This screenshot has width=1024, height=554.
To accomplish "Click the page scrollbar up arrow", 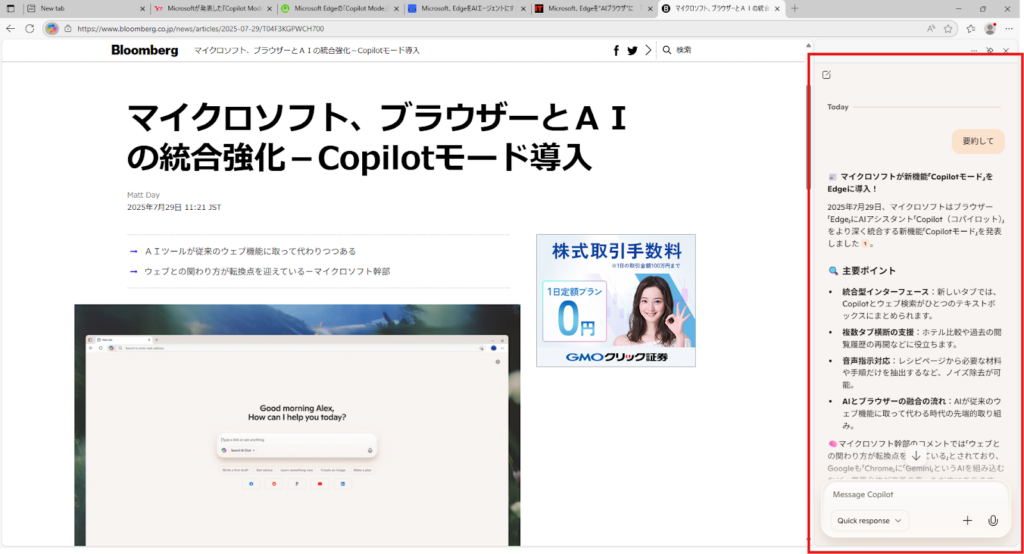I will 808,46.
